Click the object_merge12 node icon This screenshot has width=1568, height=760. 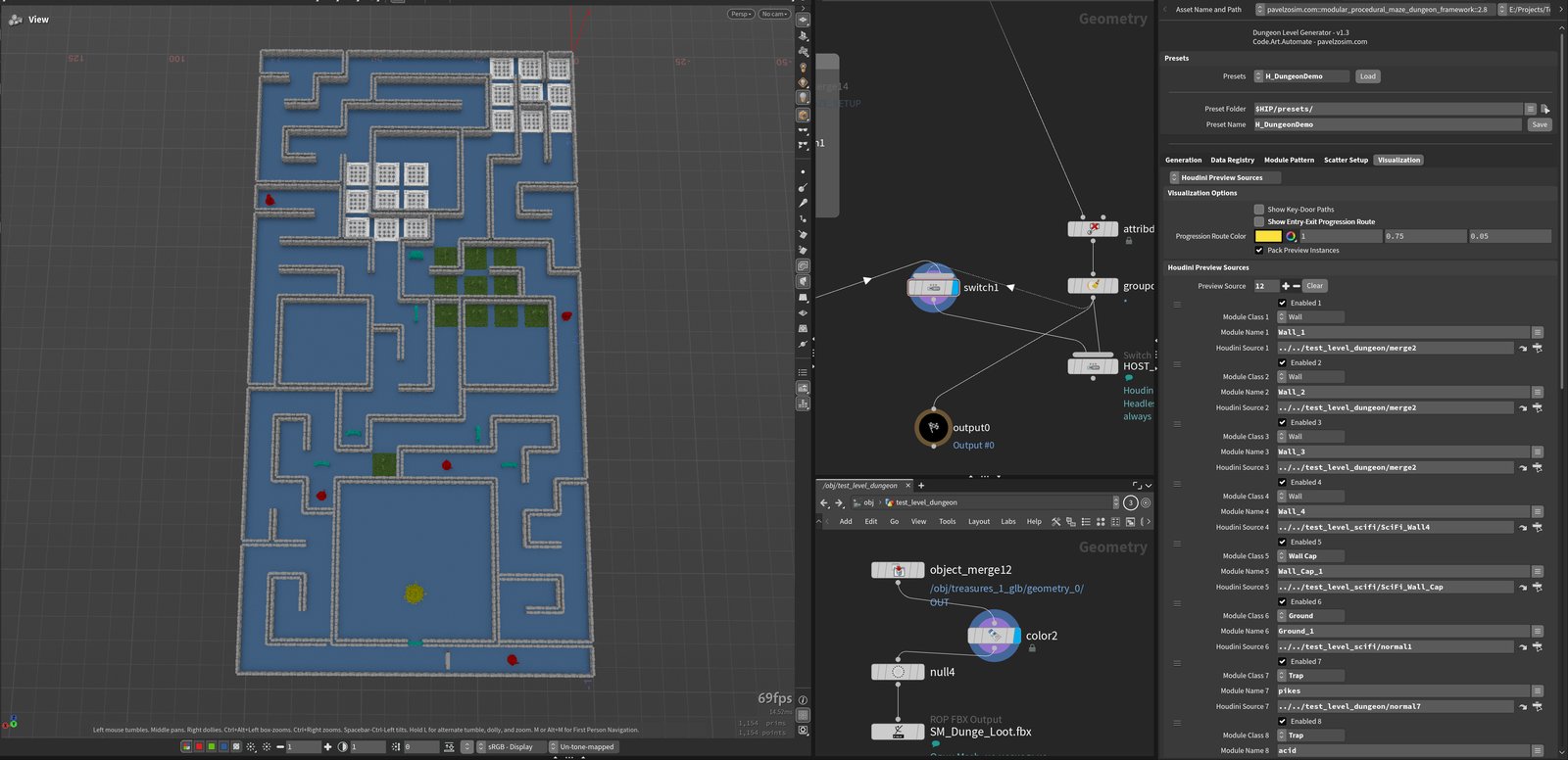(x=898, y=570)
